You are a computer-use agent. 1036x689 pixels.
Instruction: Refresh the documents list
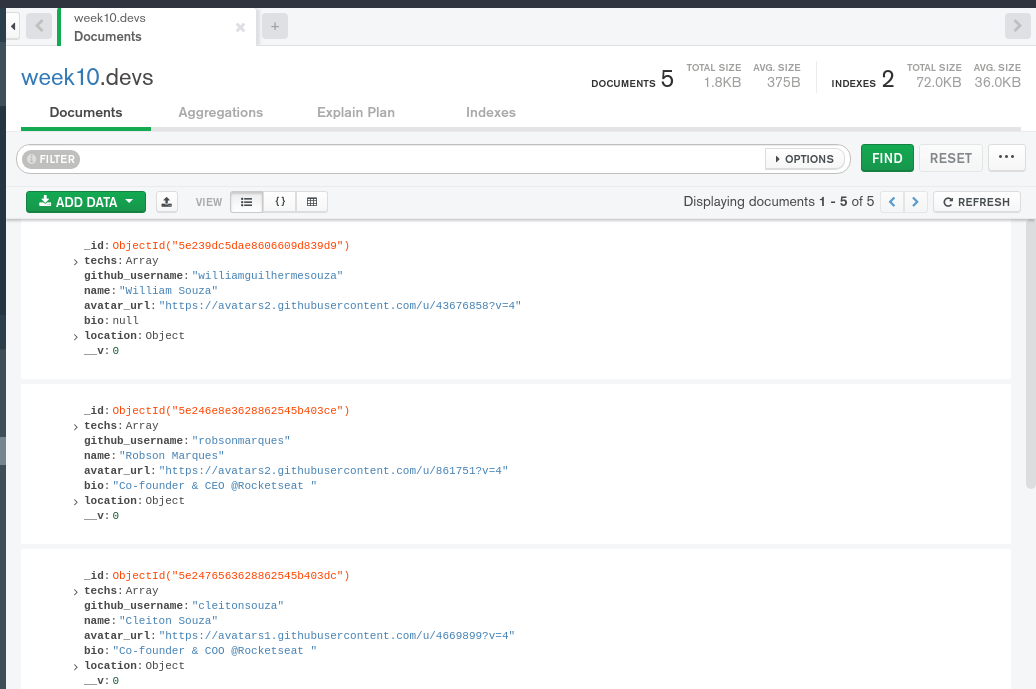click(977, 202)
